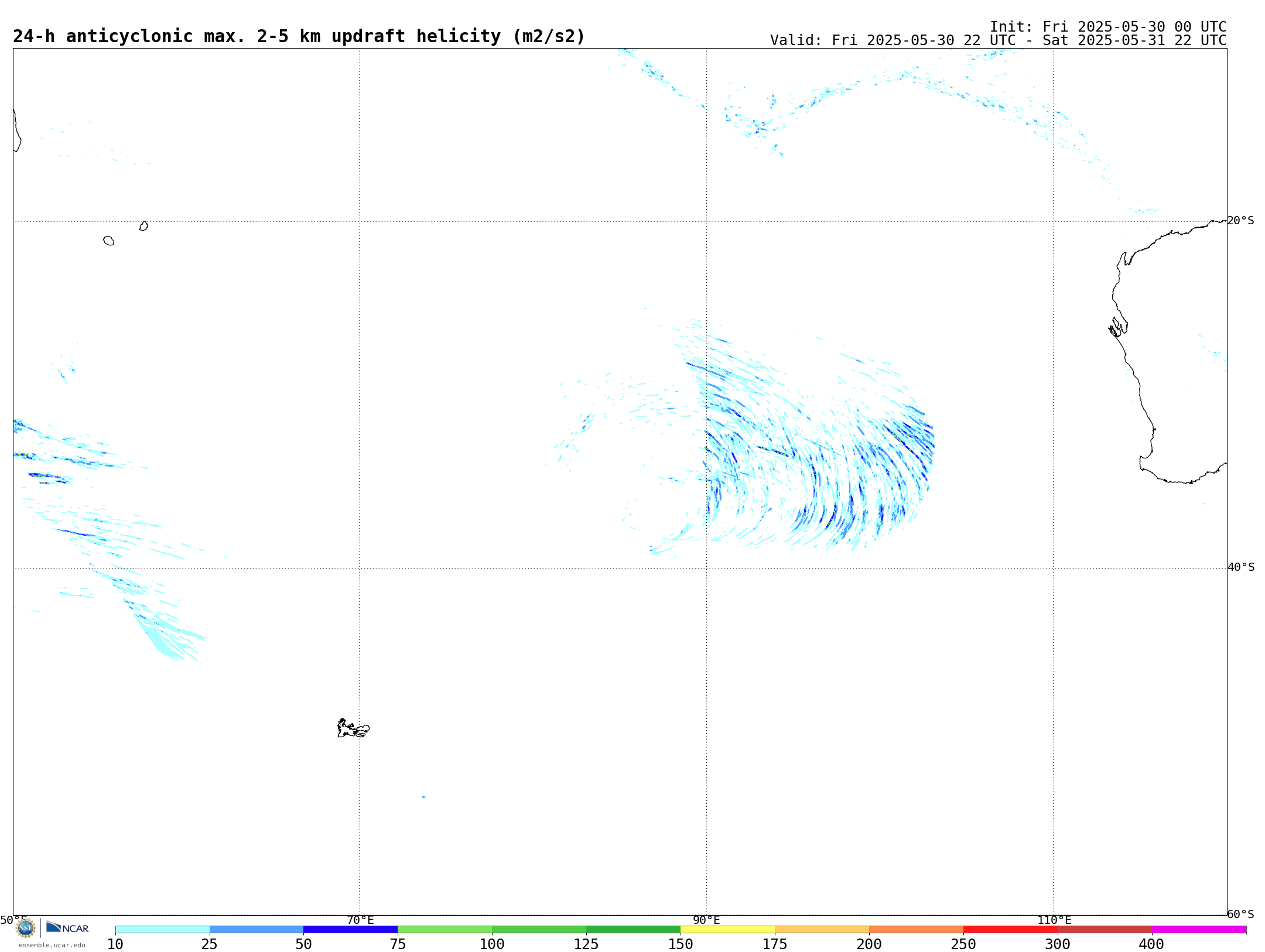This screenshot has height=952, width=1265.
Task: Click the light blue 25-50 color swatch
Action: coord(257,929)
